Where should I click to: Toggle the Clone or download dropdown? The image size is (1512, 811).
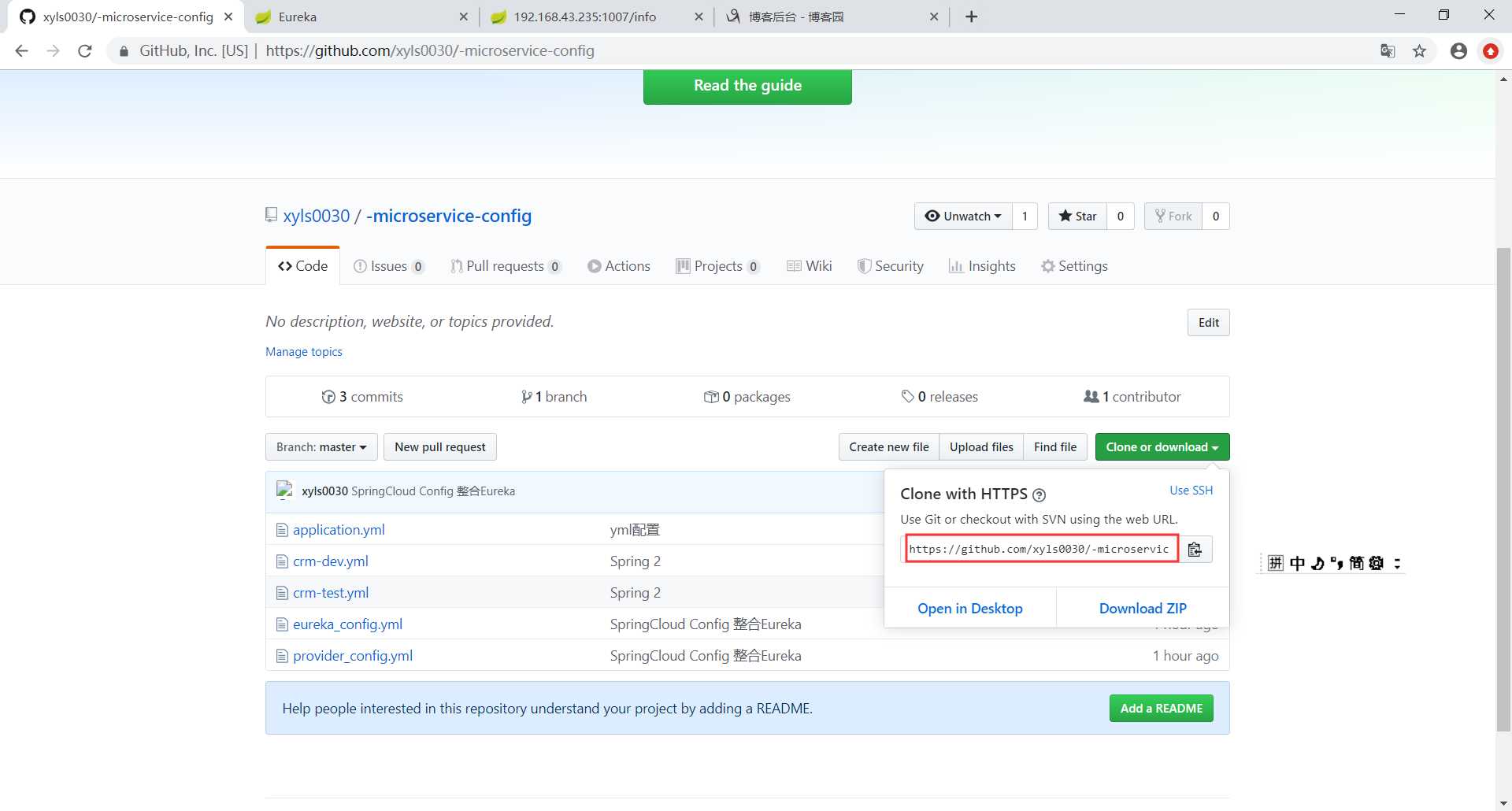click(1162, 447)
